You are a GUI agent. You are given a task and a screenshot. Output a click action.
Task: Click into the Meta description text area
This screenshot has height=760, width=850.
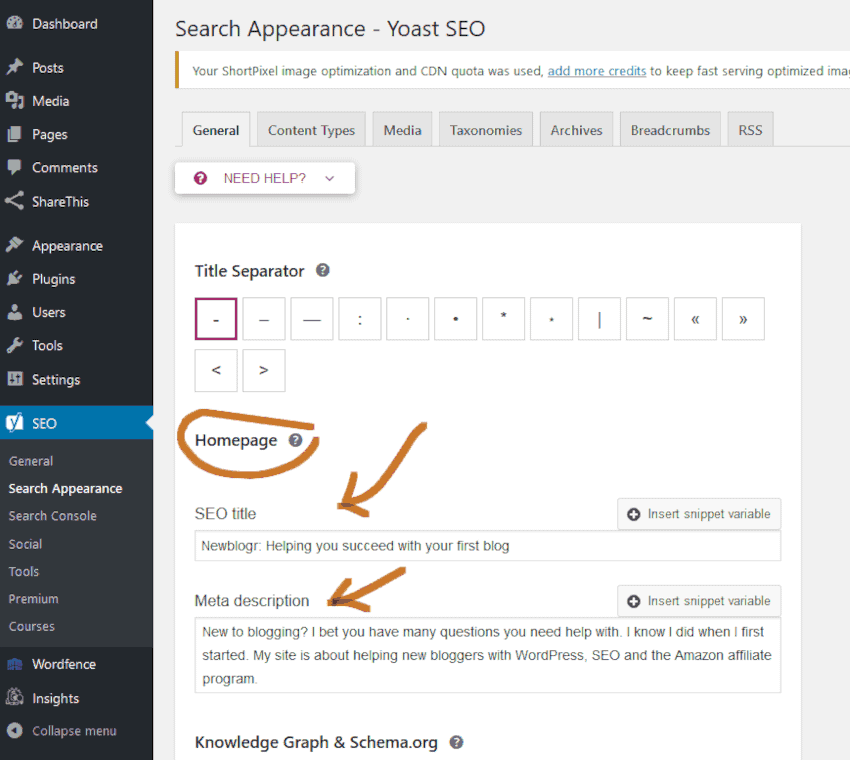point(487,655)
